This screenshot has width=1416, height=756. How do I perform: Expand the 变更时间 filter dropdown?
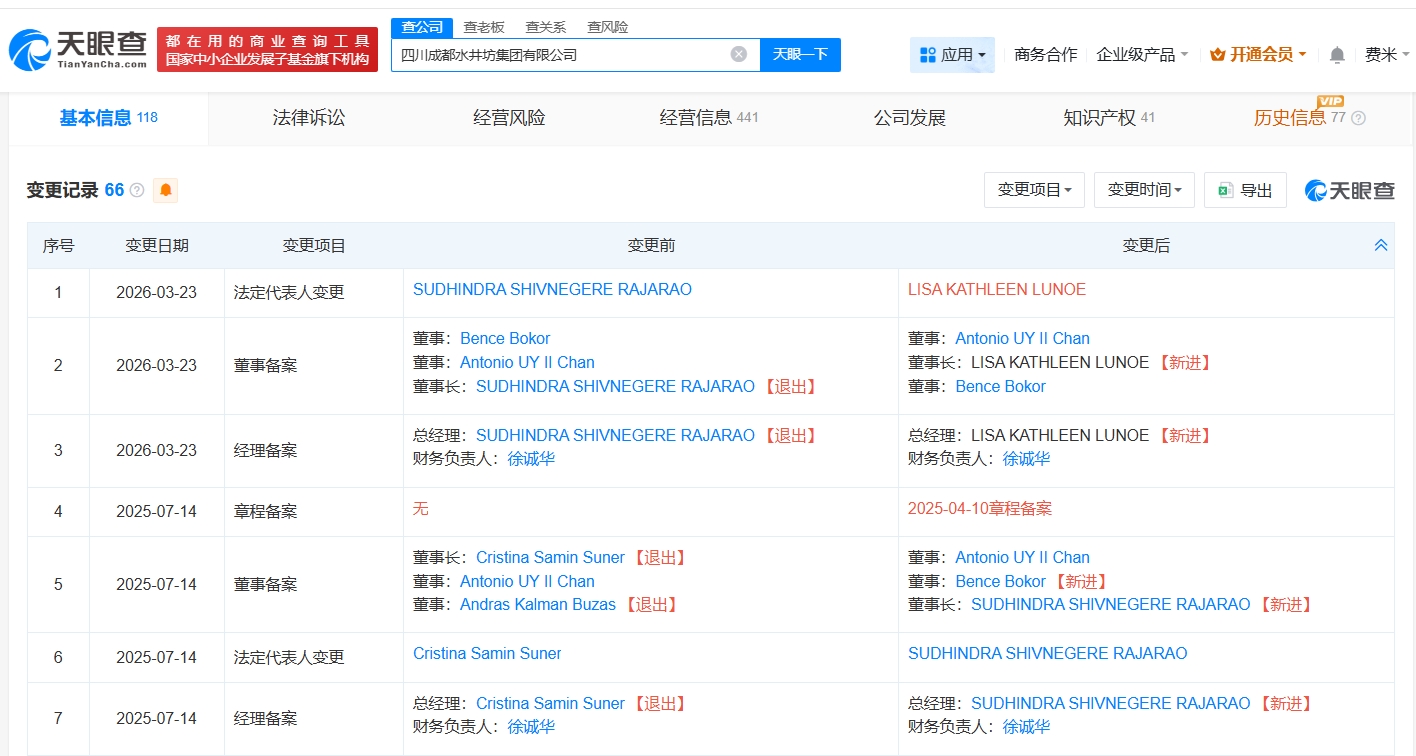(x=1144, y=190)
